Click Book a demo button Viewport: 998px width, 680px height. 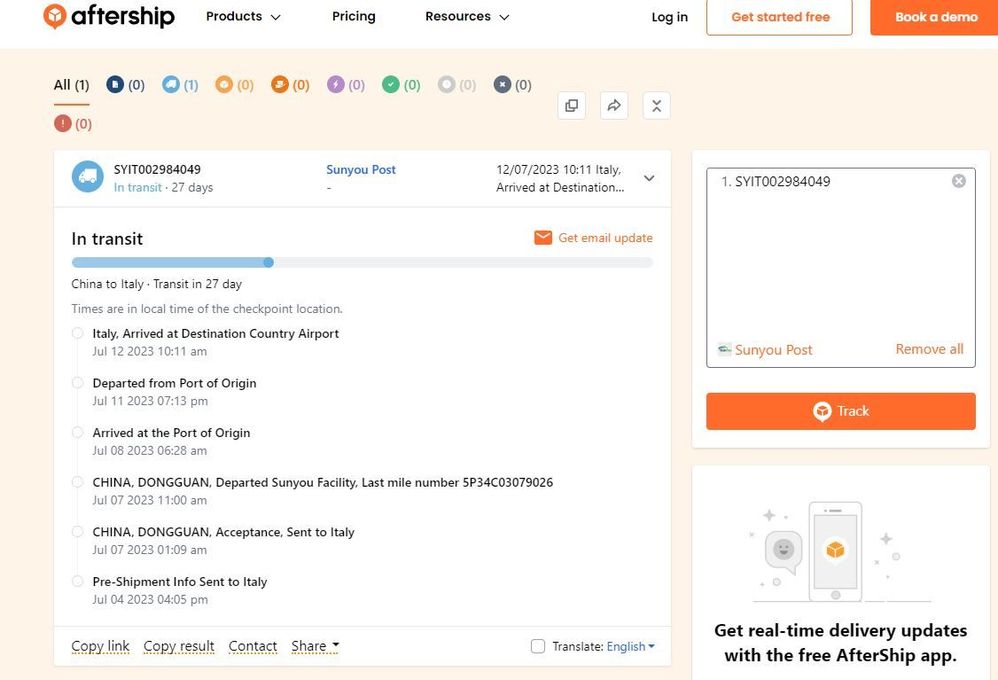coord(934,17)
